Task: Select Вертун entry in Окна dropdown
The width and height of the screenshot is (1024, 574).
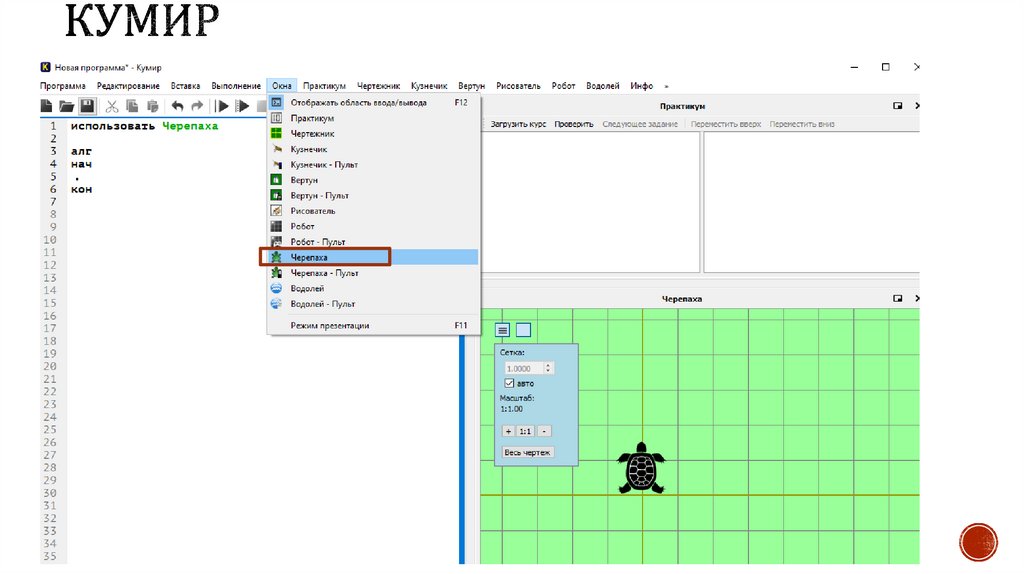Action: (373, 180)
